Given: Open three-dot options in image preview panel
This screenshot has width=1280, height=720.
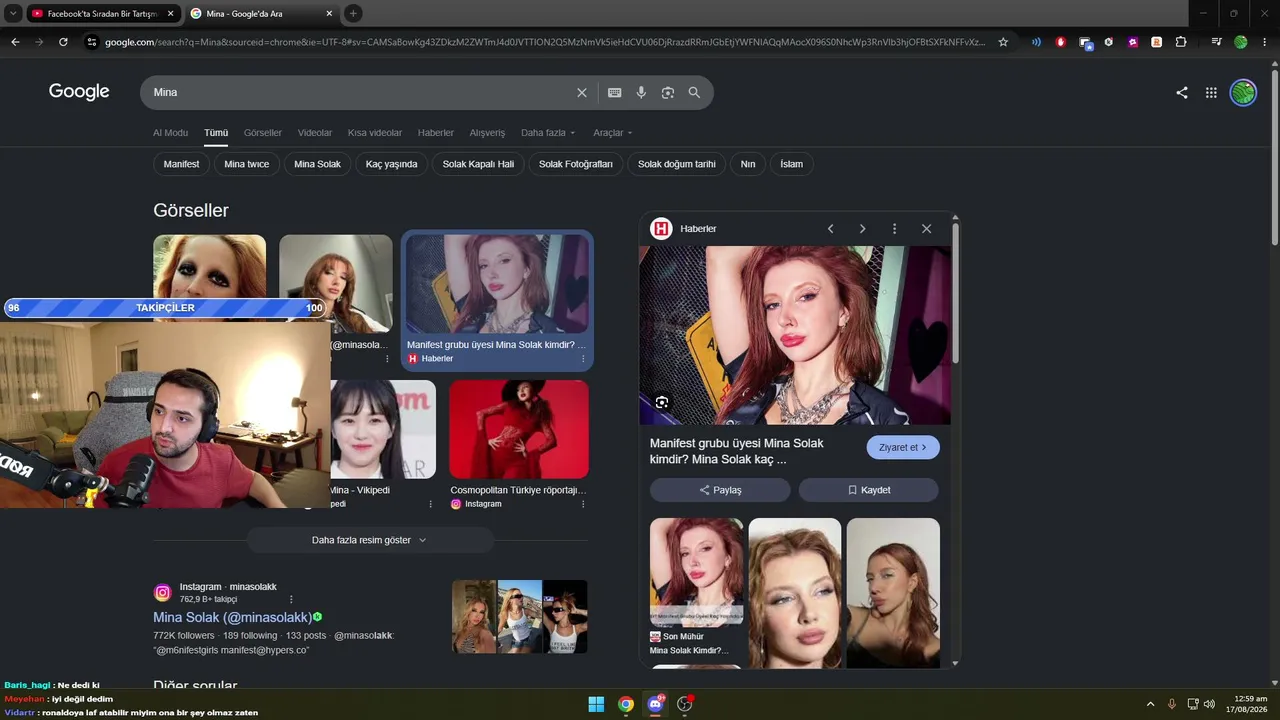Looking at the screenshot, I should pyautogui.click(x=894, y=229).
